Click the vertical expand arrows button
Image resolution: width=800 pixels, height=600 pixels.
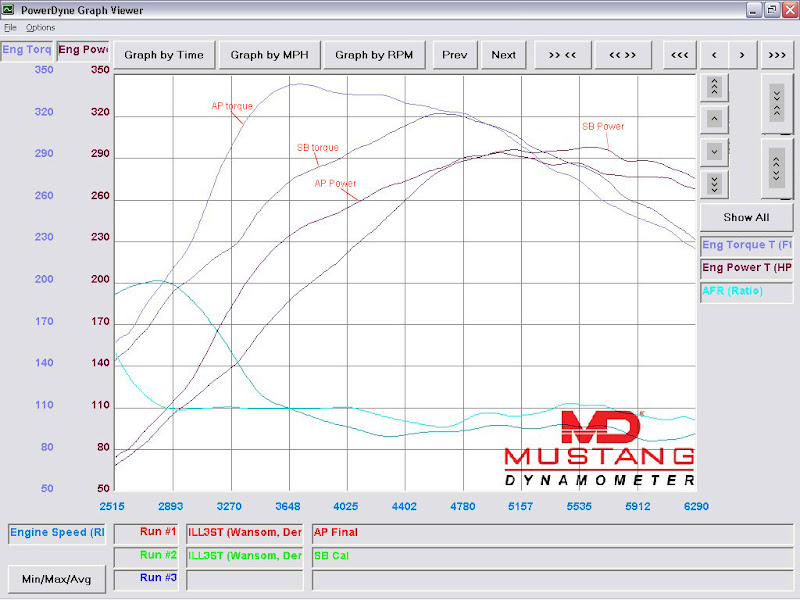click(777, 168)
